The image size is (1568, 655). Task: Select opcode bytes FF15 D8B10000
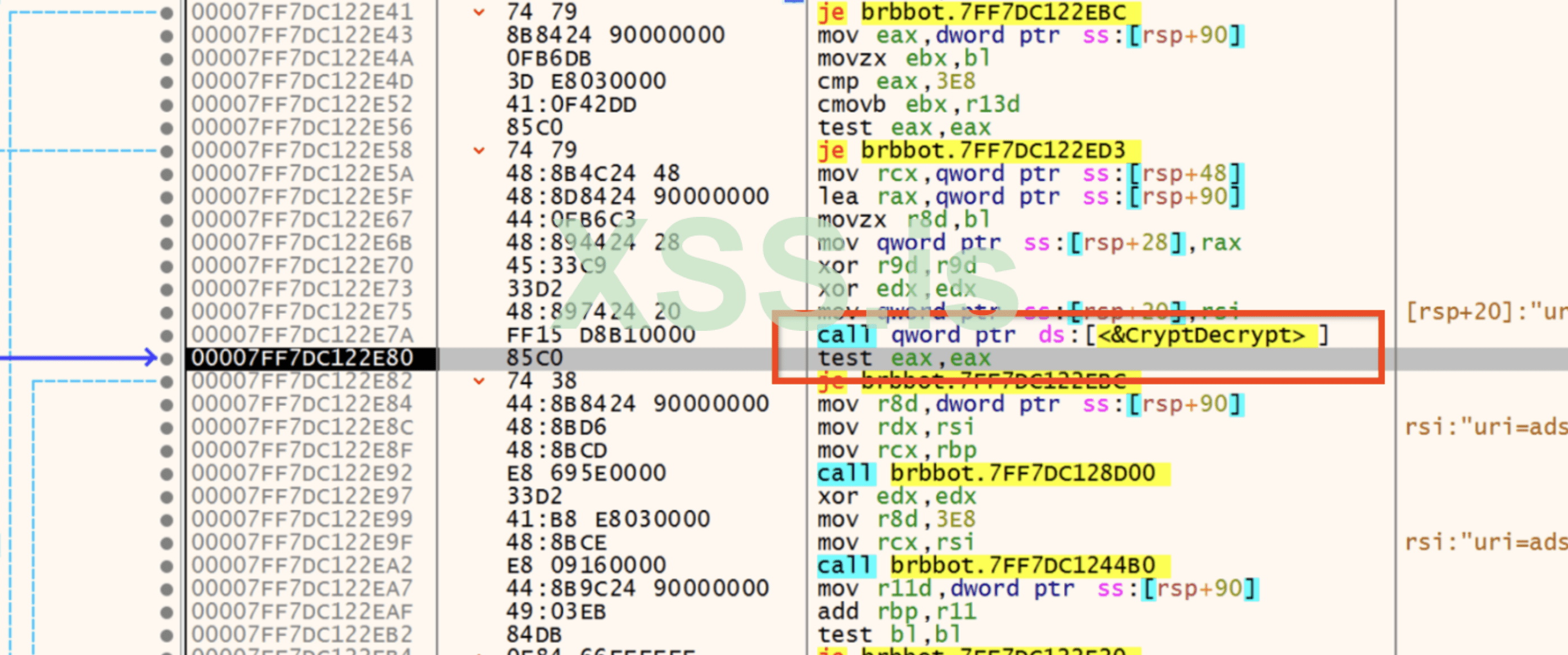tap(600, 335)
